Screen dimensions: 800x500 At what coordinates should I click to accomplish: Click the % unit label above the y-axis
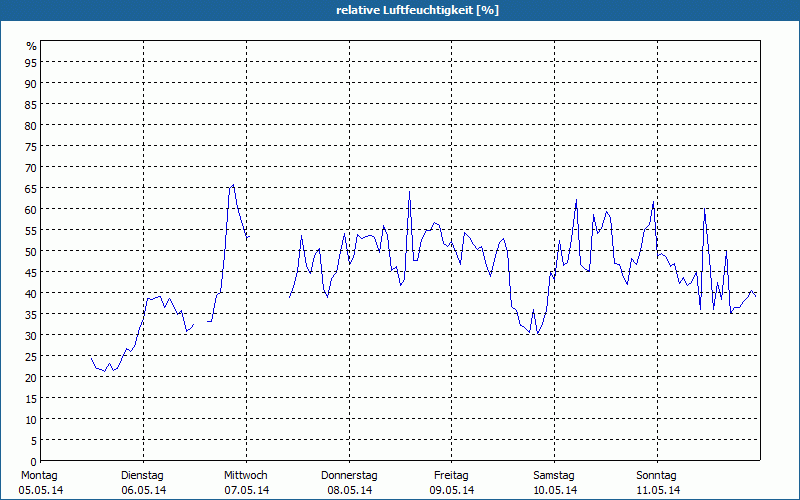coord(31,46)
